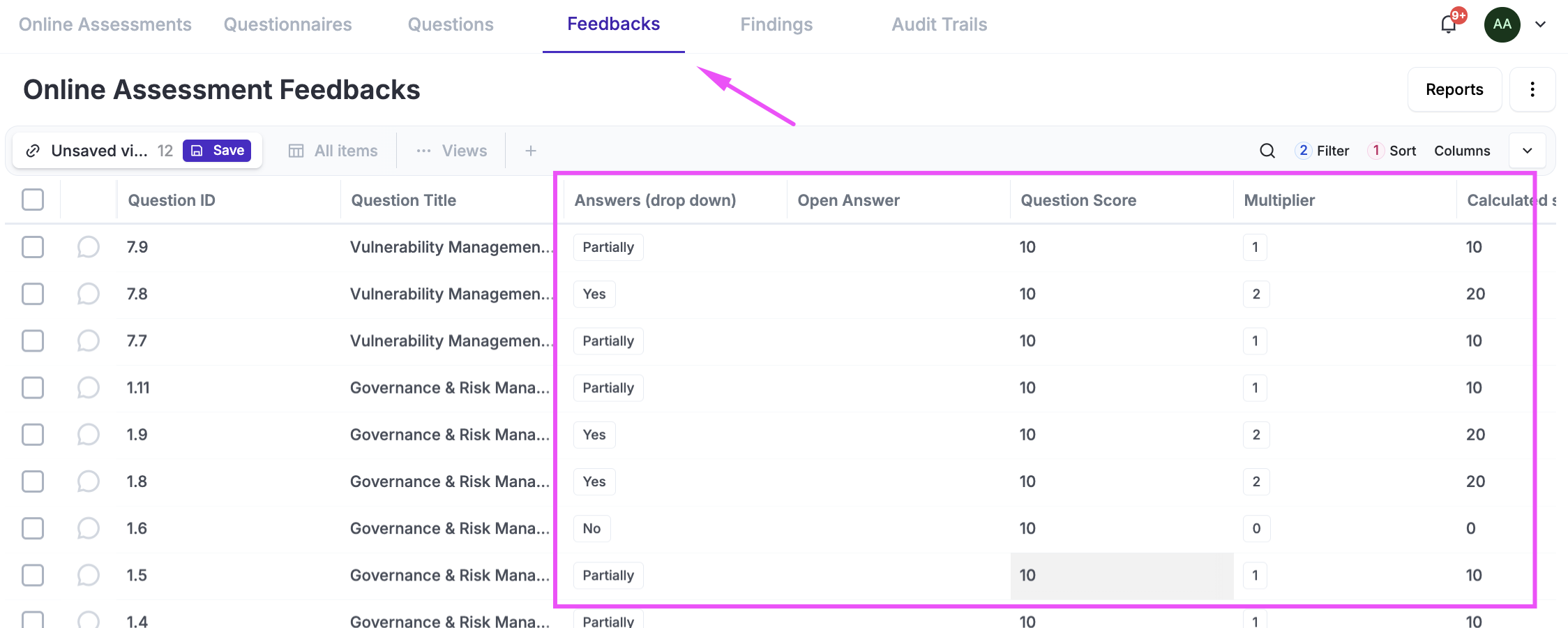Screen dimensions: 1568x628
Task: Go to the Questionnaires tab
Action: point(287,24)
